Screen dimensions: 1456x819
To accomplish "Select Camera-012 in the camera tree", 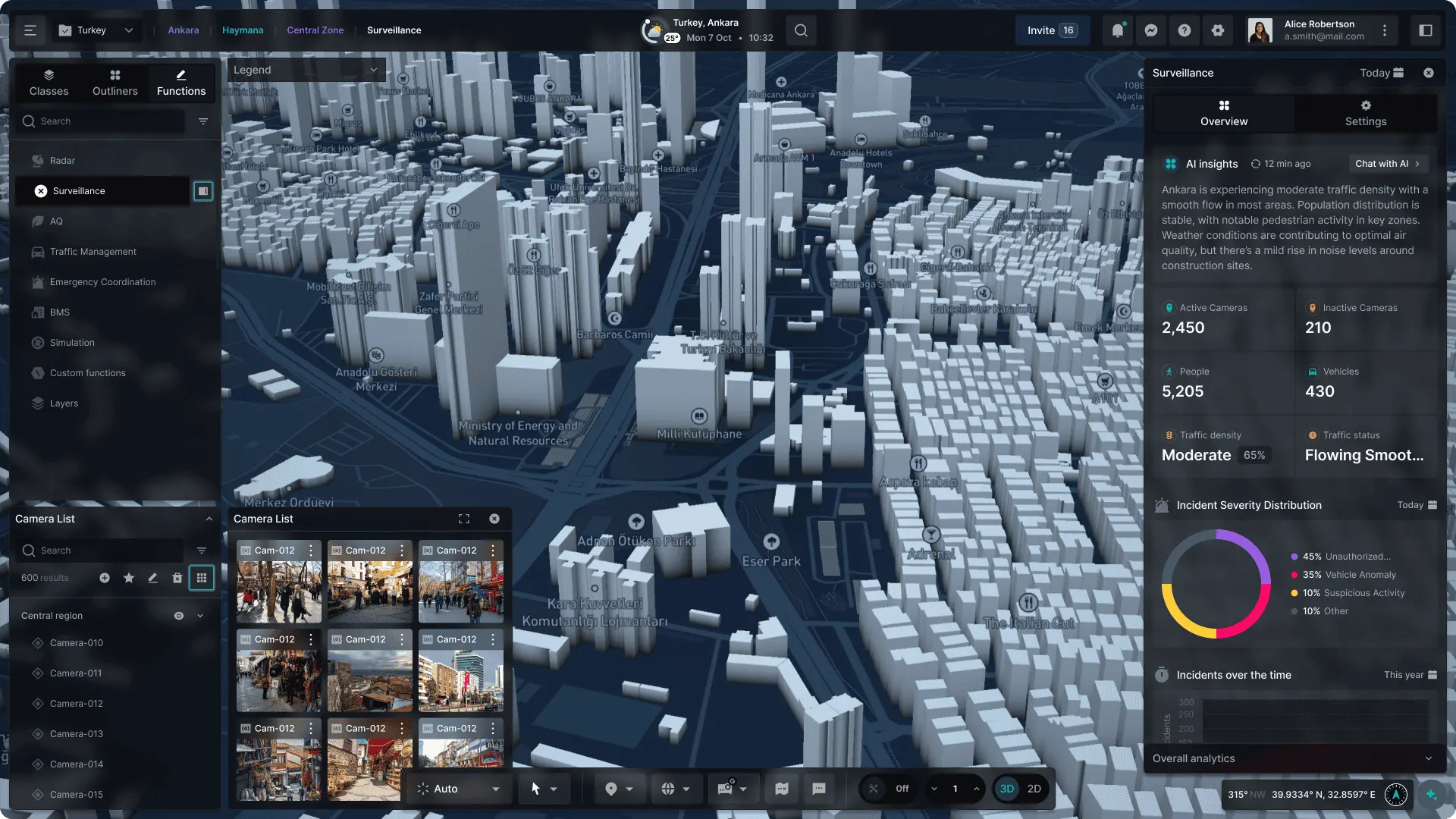I will 76,704.
